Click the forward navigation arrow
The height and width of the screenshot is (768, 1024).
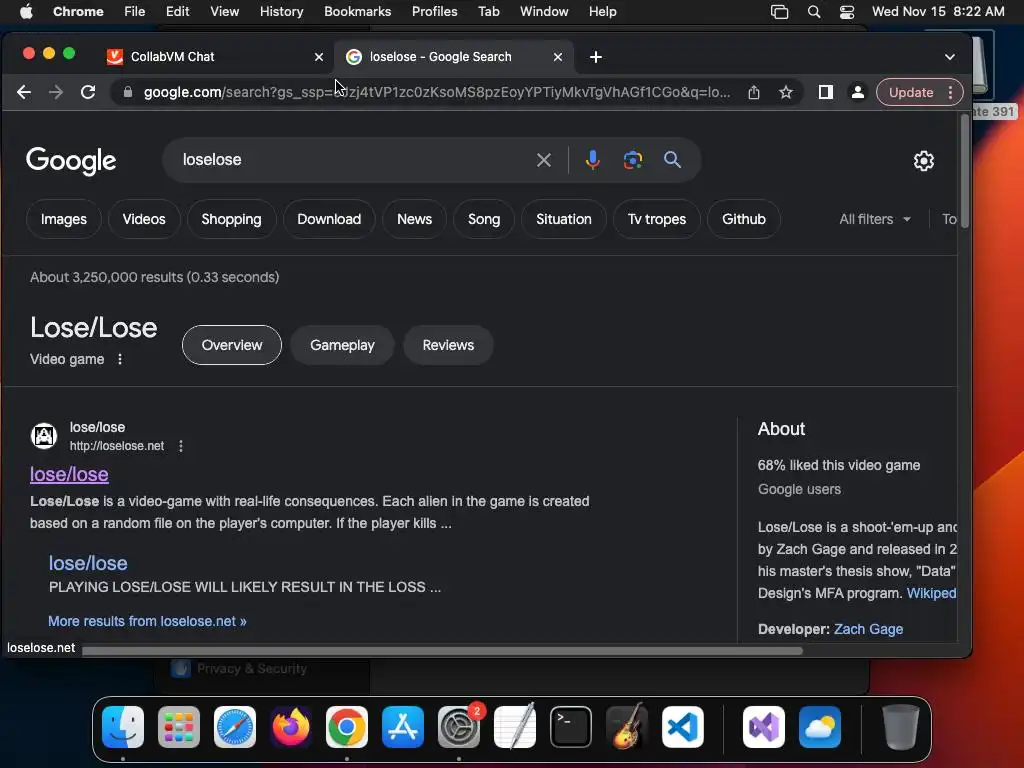(56, 92)
